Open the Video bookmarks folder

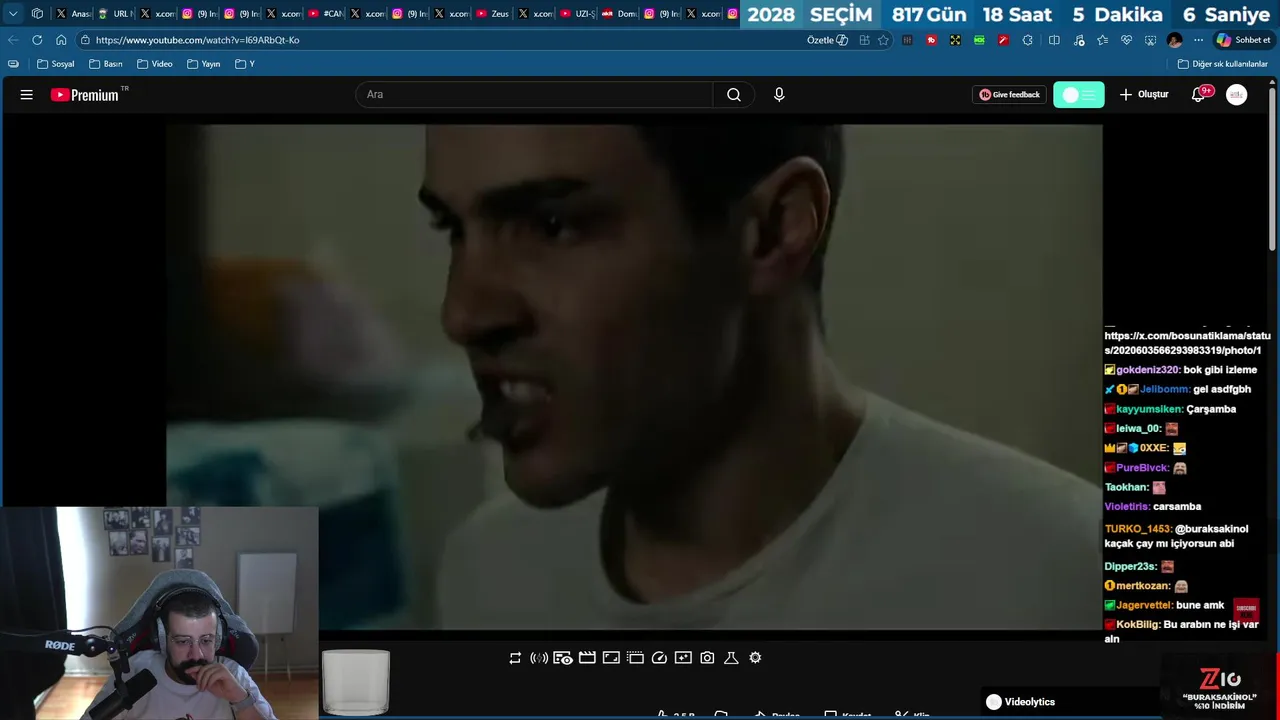point(155,64)
